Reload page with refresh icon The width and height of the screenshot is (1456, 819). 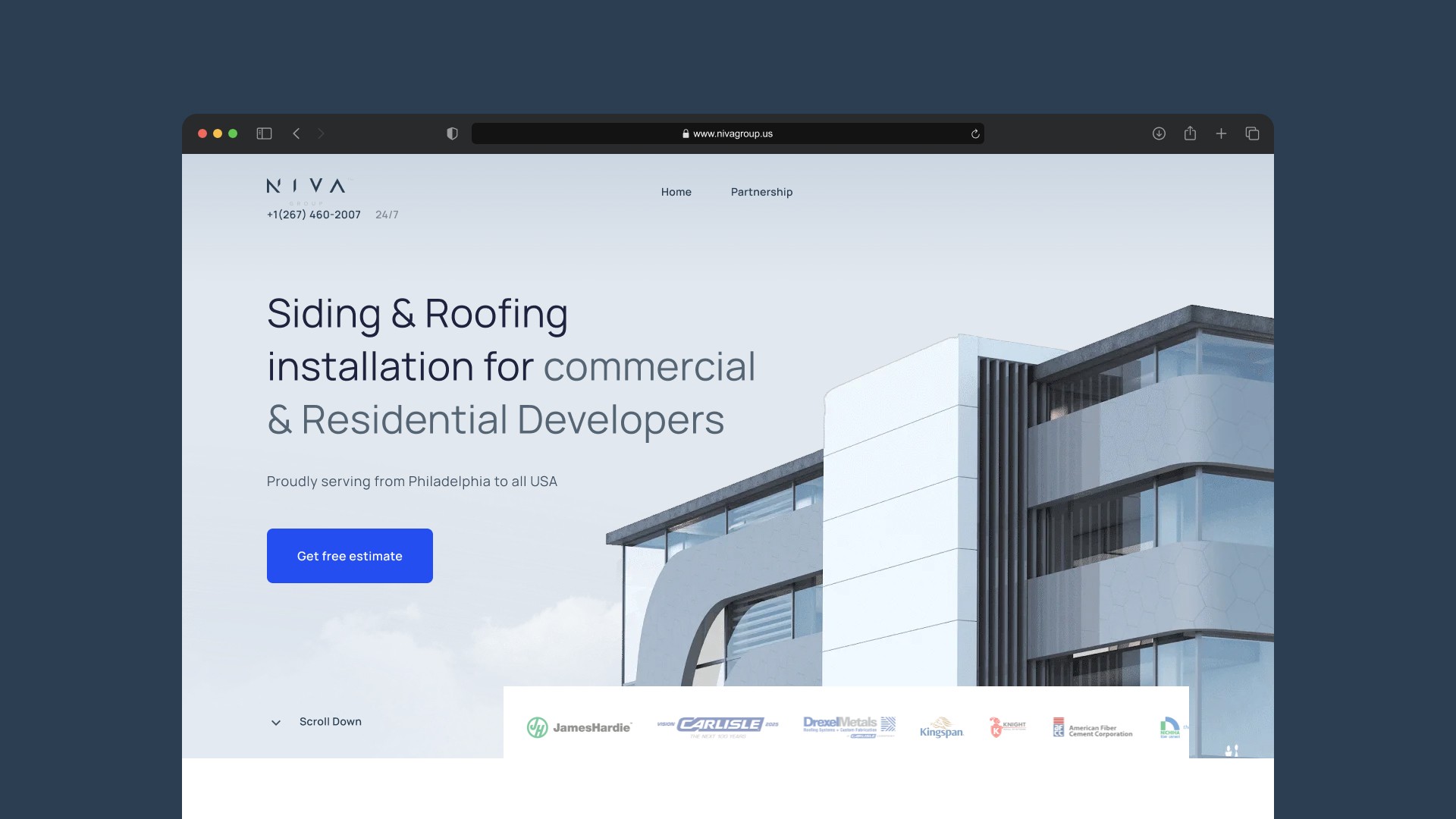(x=975, y=134)
